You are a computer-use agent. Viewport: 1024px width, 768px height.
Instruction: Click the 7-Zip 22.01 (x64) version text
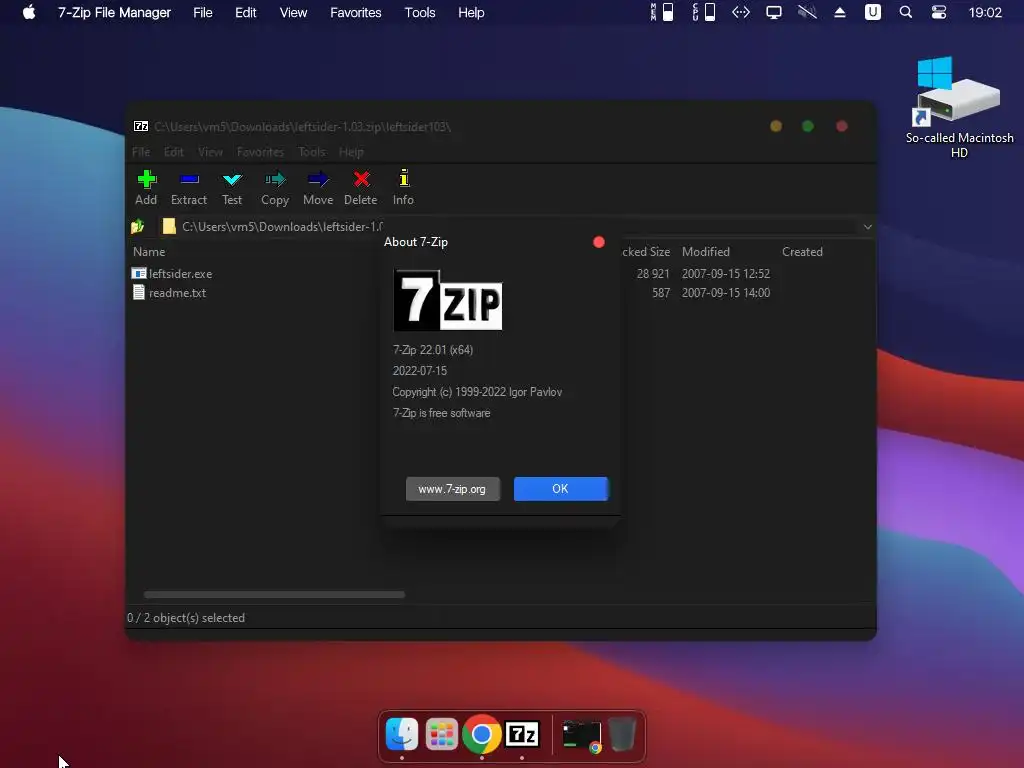(433, 349)
